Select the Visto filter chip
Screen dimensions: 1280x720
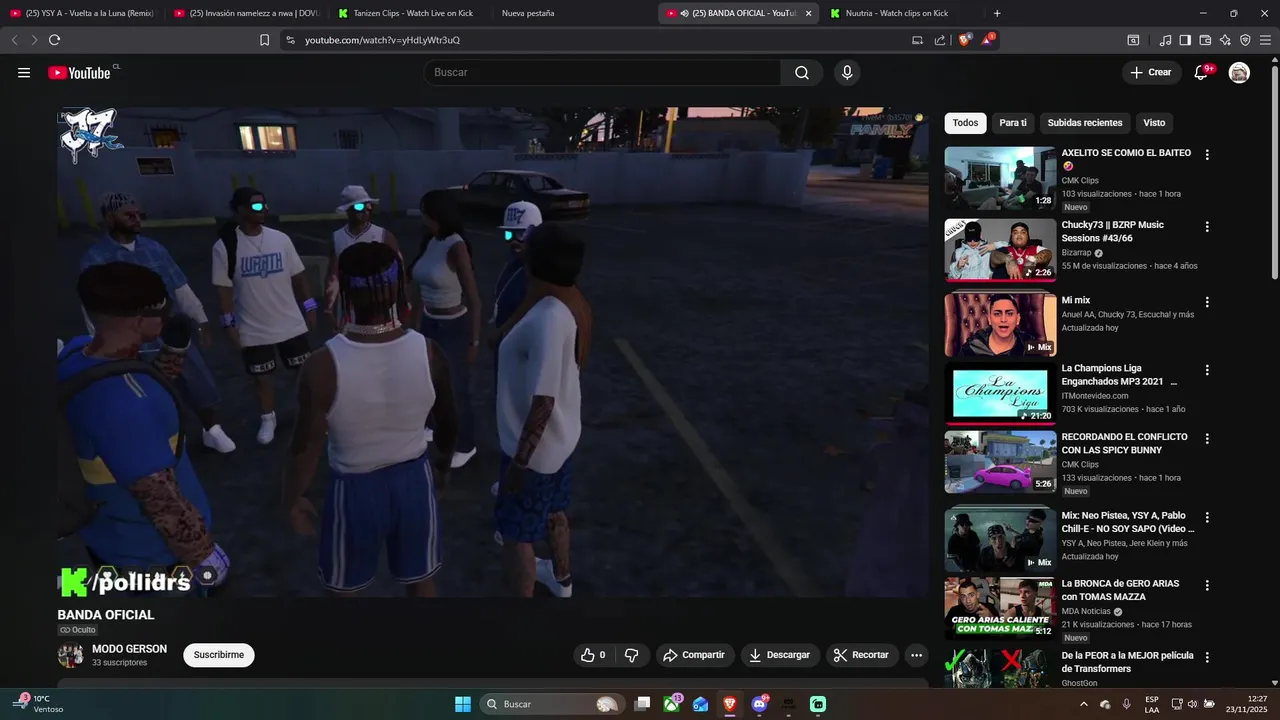point(1154,123)
